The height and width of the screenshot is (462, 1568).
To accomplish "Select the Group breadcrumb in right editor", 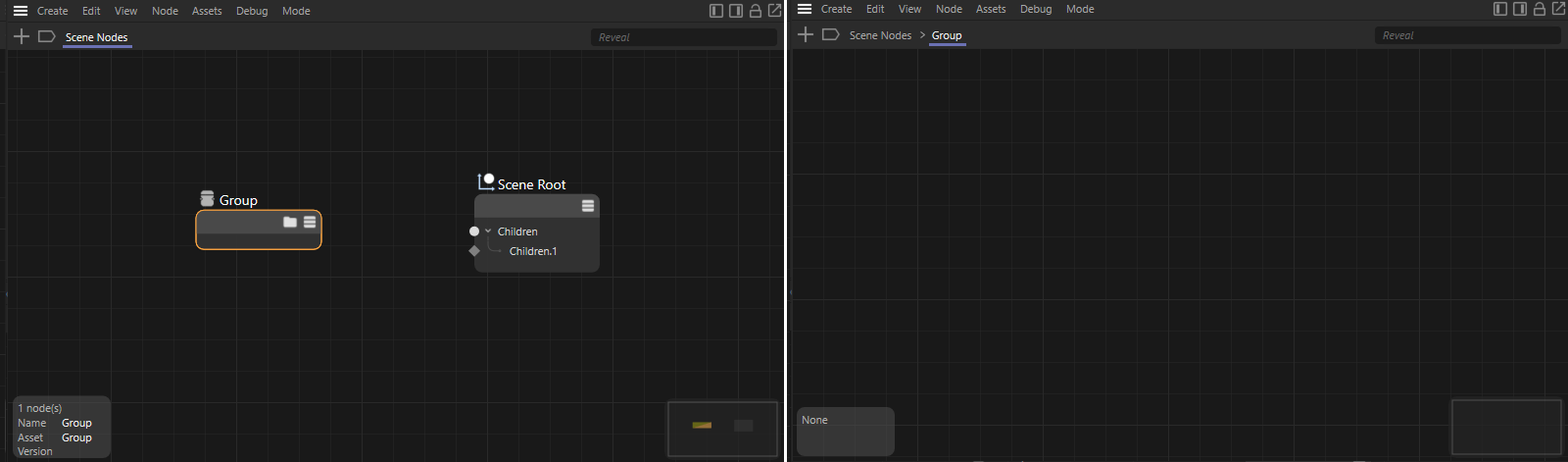I will pyautogui.click(x=947, y=35).
